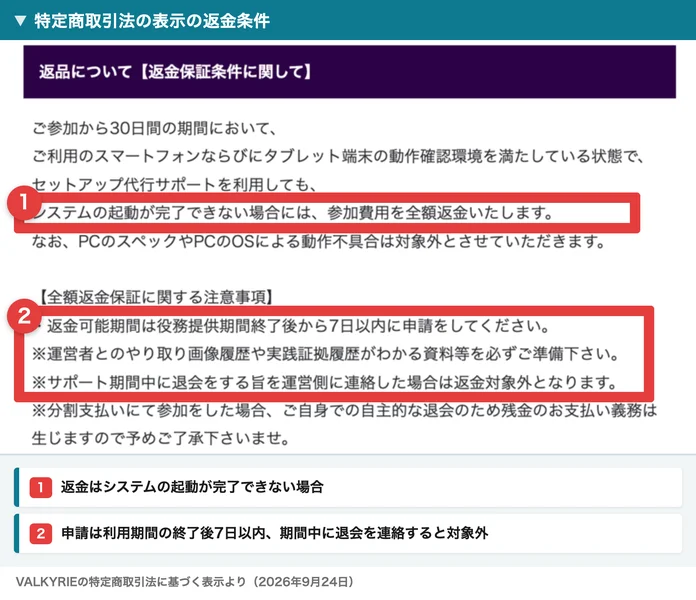The width and height of the screenshot is (696, 600).
Task: Click the line 運営者とのやり取り画像履歴や実践証拠履歴
Action: click(325, 354)
